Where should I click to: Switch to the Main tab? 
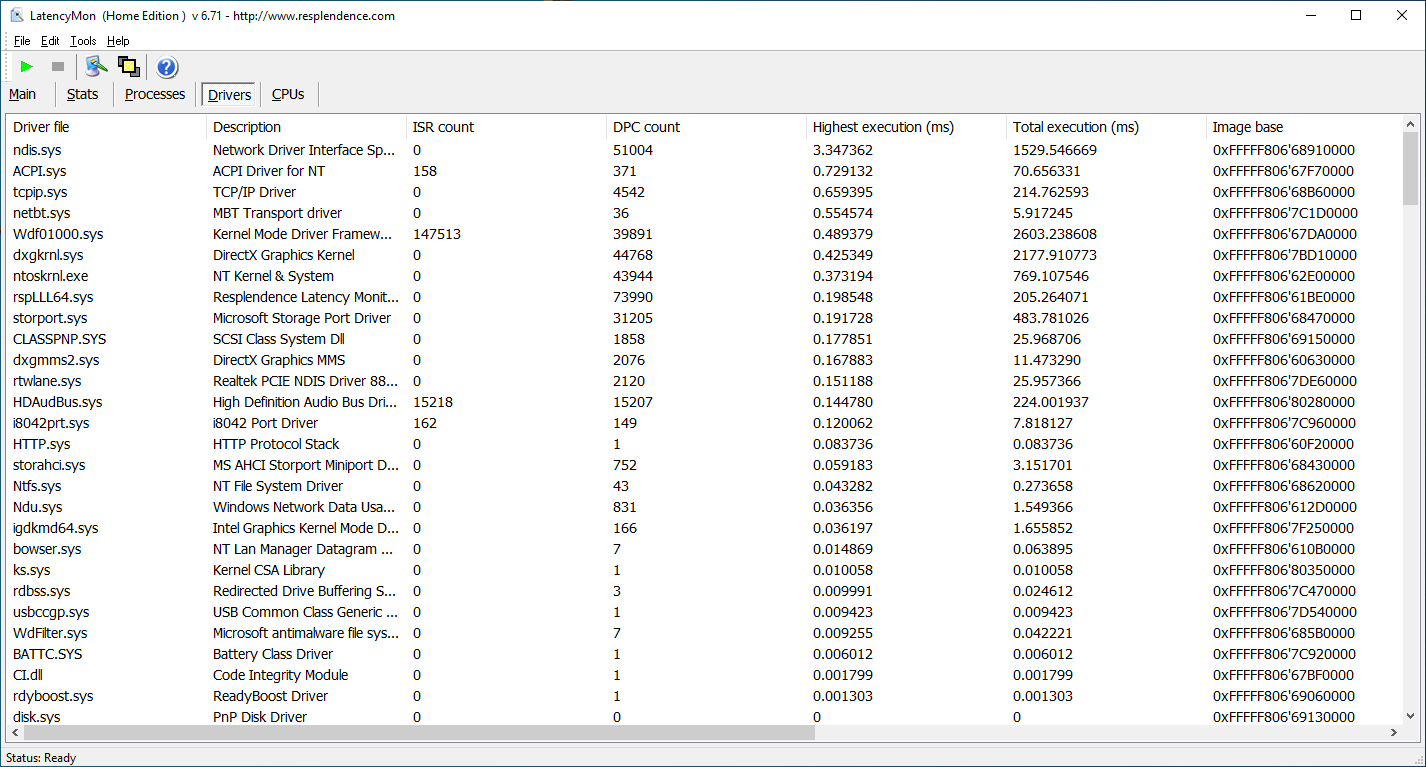point(23,94)
